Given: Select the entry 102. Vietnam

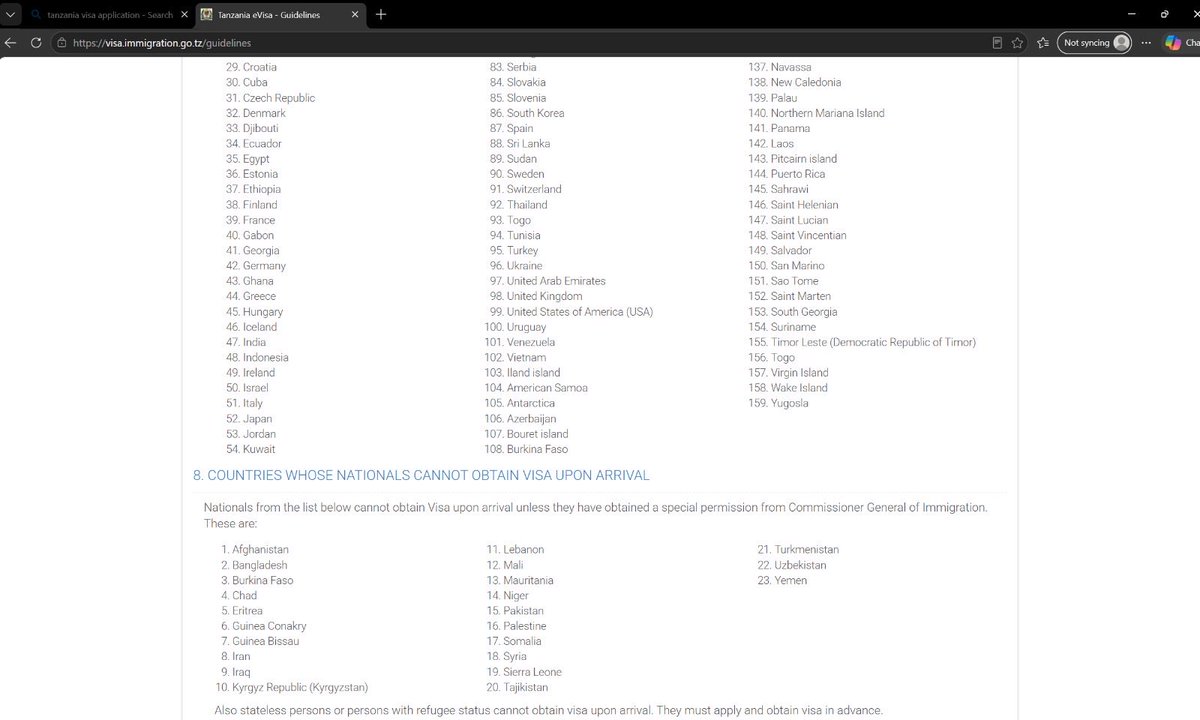Looking at the screenshot, I should [515, 357].
